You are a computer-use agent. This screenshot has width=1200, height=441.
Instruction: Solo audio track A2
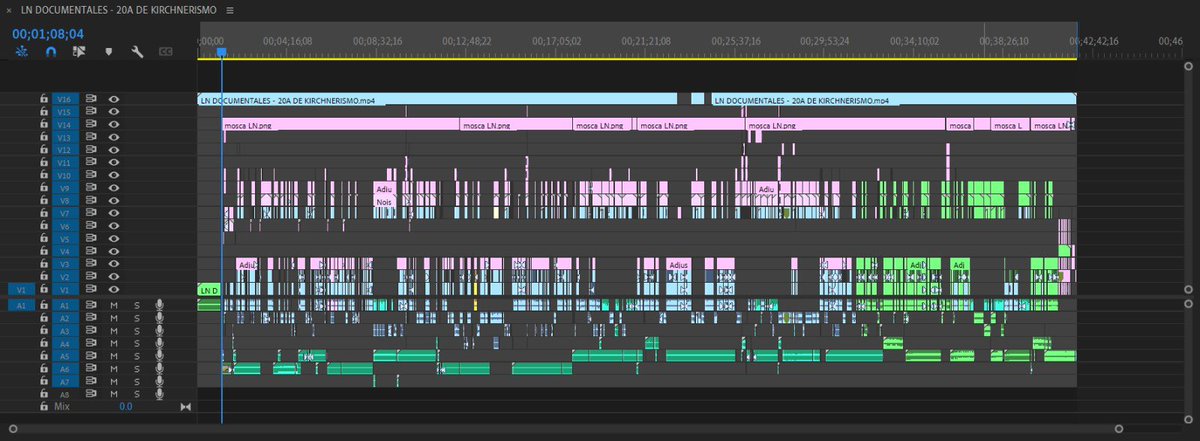pyautogui.click(x=136, y=318)
